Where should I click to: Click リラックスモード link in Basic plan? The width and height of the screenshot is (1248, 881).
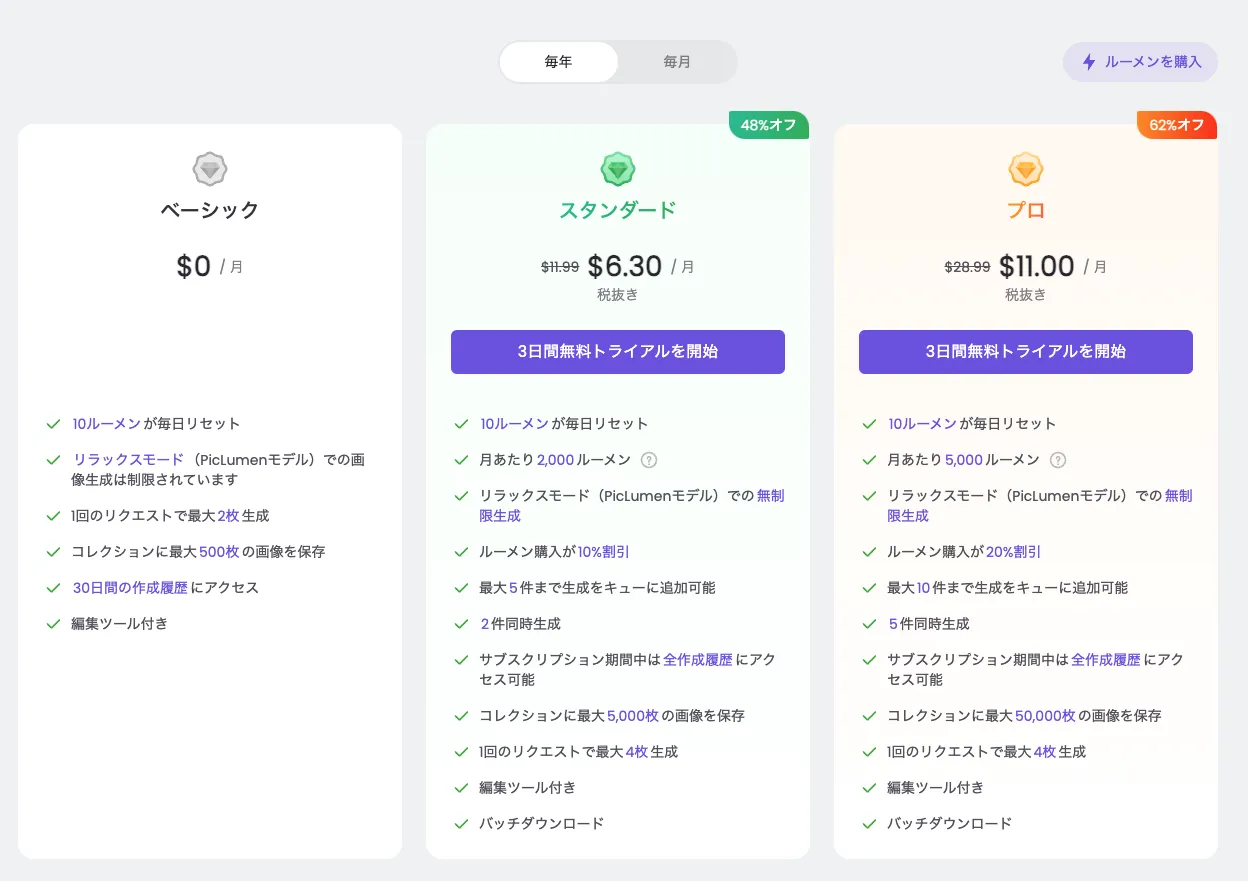(x=128, y=460)
